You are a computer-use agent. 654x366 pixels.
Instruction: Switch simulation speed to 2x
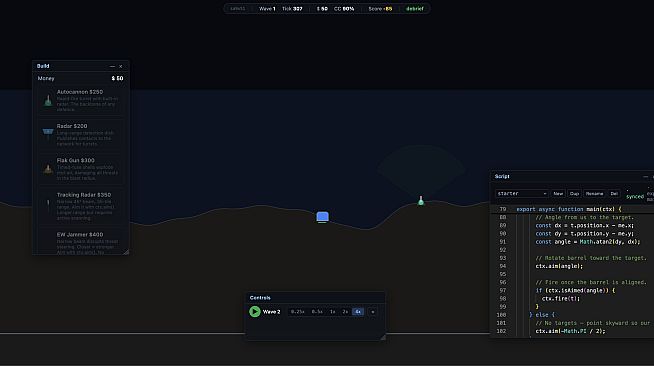[x=345, y=312]
